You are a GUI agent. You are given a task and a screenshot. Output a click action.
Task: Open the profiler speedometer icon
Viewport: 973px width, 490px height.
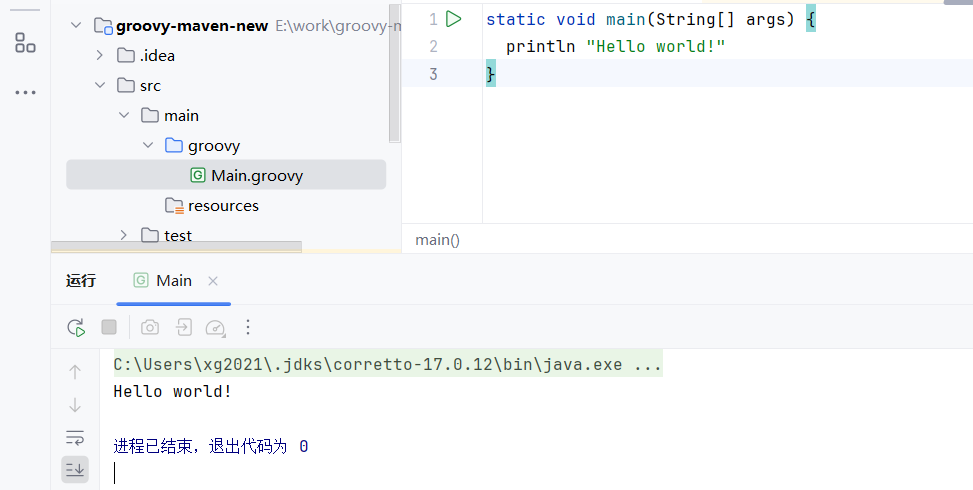point(215,327)
